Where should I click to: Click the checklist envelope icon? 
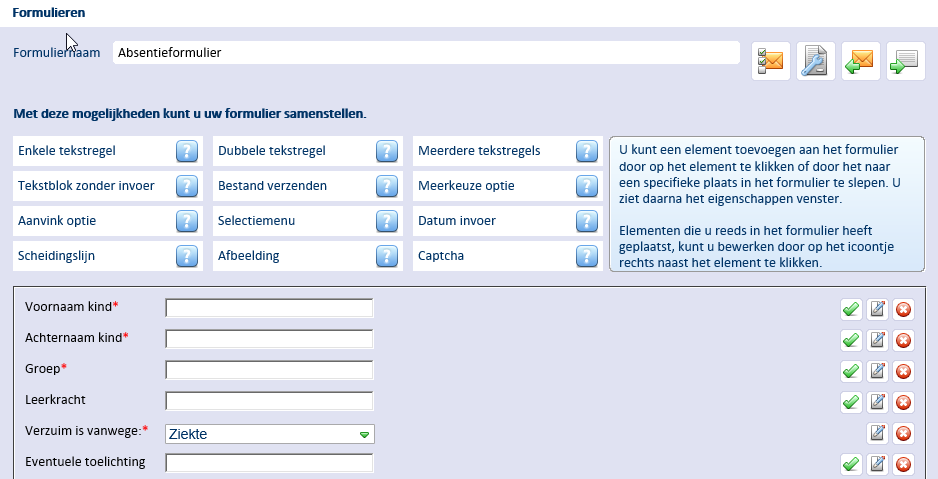point(771,61)
